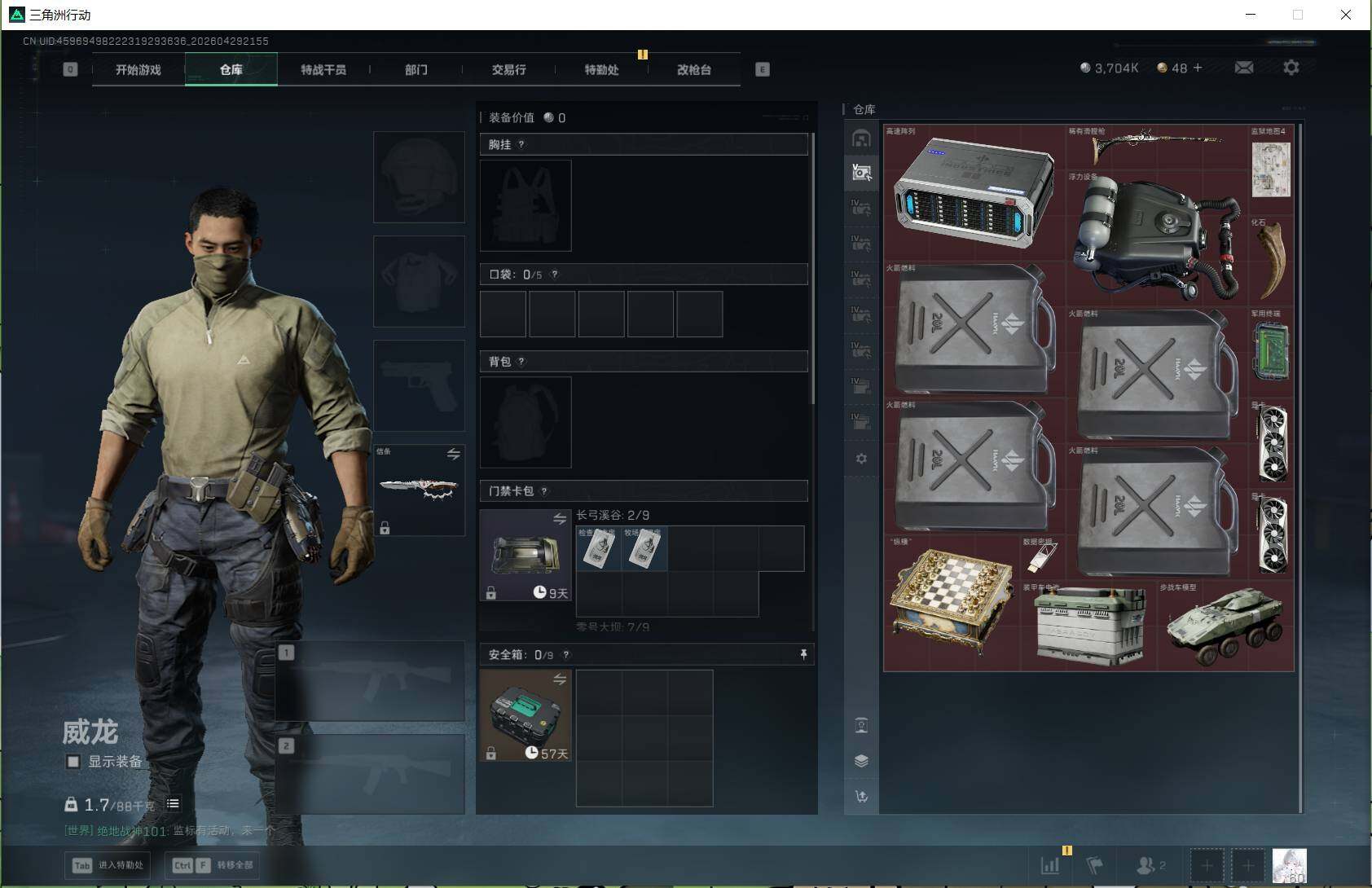Open the help tooltip next to 安全箱
Viewport: 1372px width, 888px height.
tap(566, 655)
